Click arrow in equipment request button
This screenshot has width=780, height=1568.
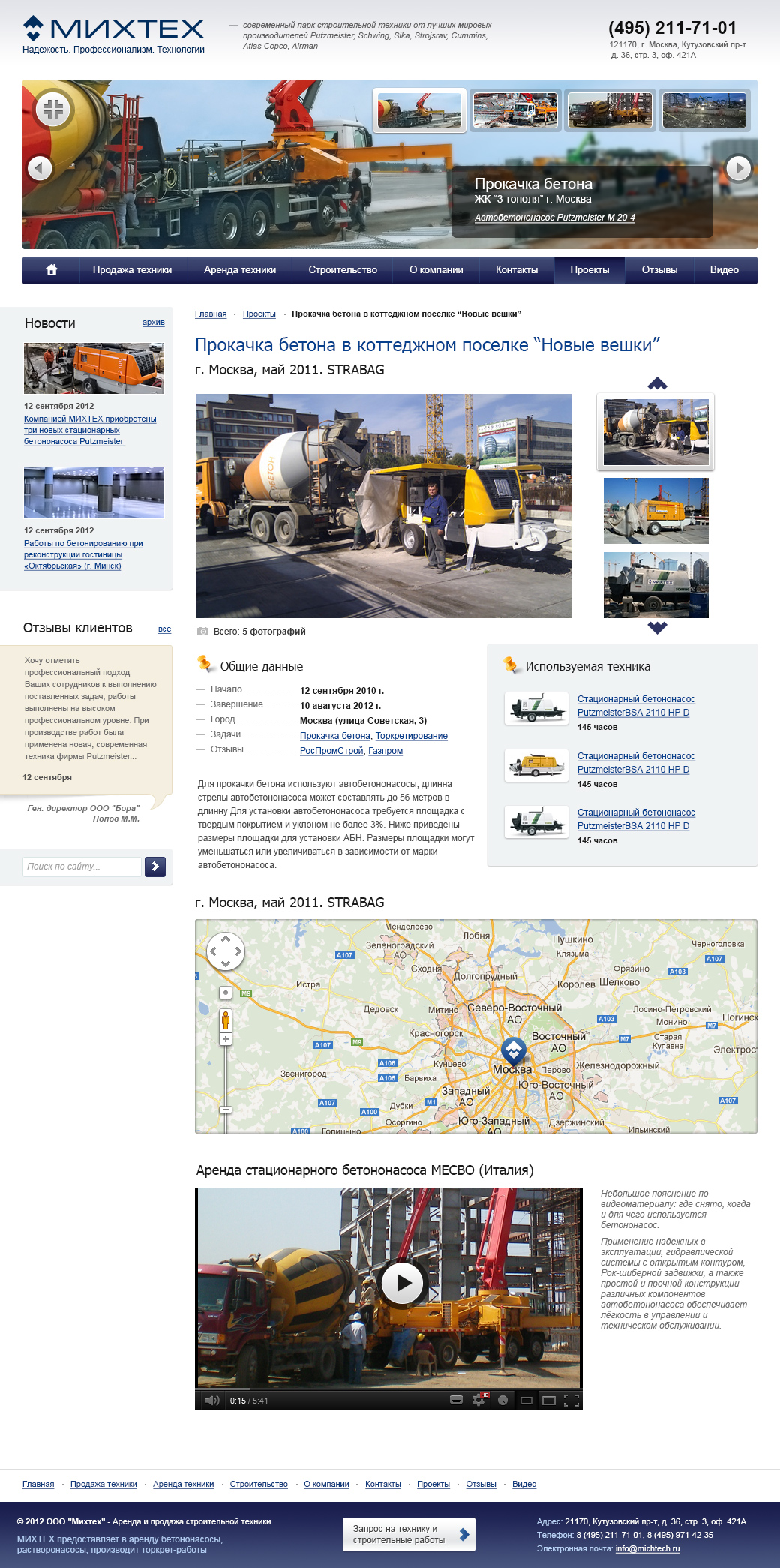(464, 1534)
